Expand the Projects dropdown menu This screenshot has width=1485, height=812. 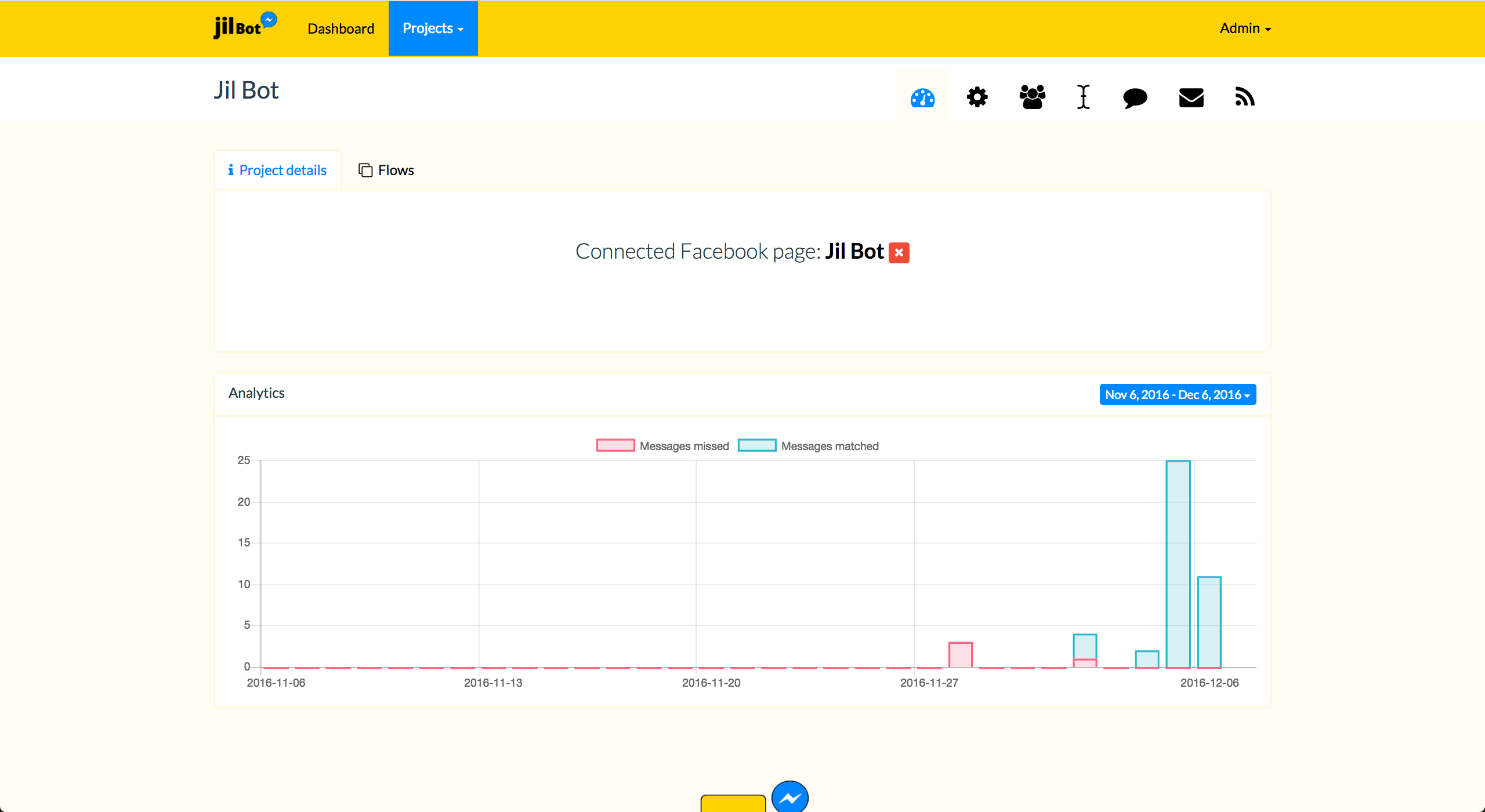coord(433,28)
